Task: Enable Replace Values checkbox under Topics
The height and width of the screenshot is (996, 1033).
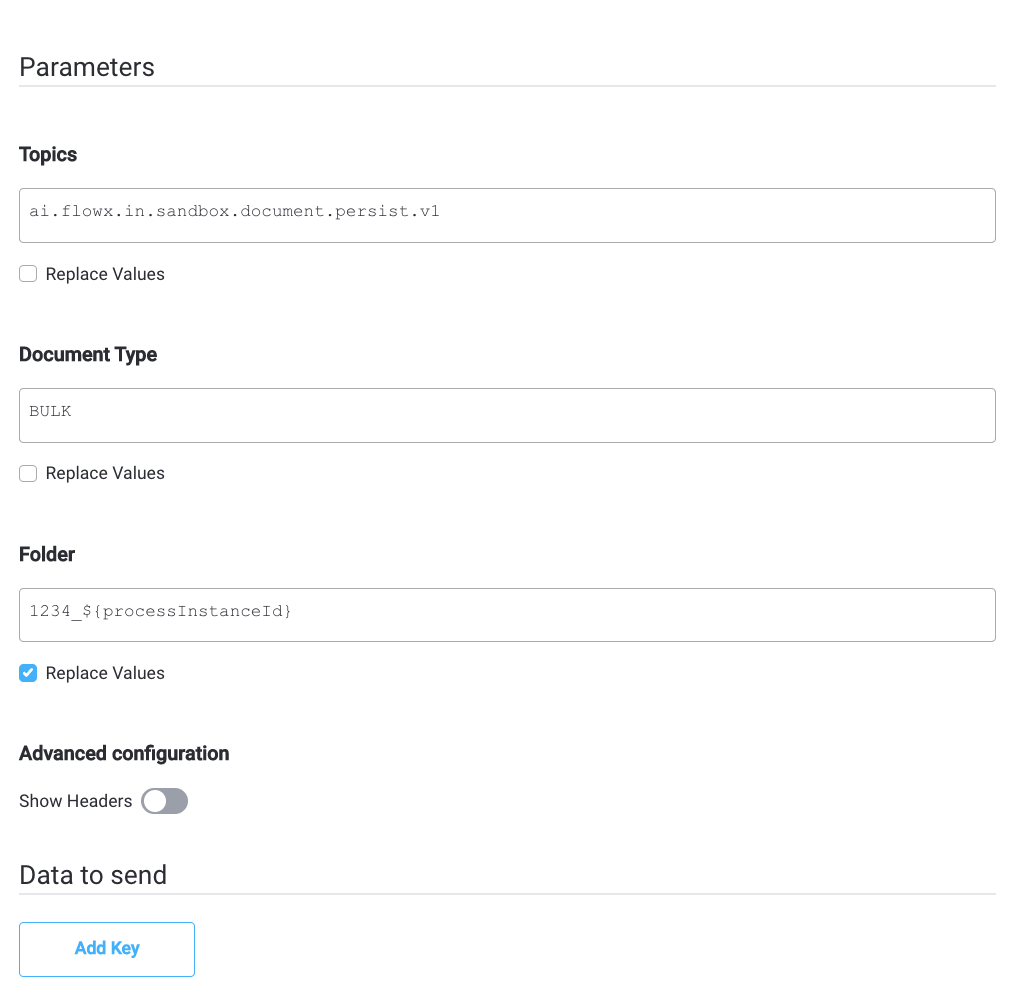Action: (x=28, y=273)
